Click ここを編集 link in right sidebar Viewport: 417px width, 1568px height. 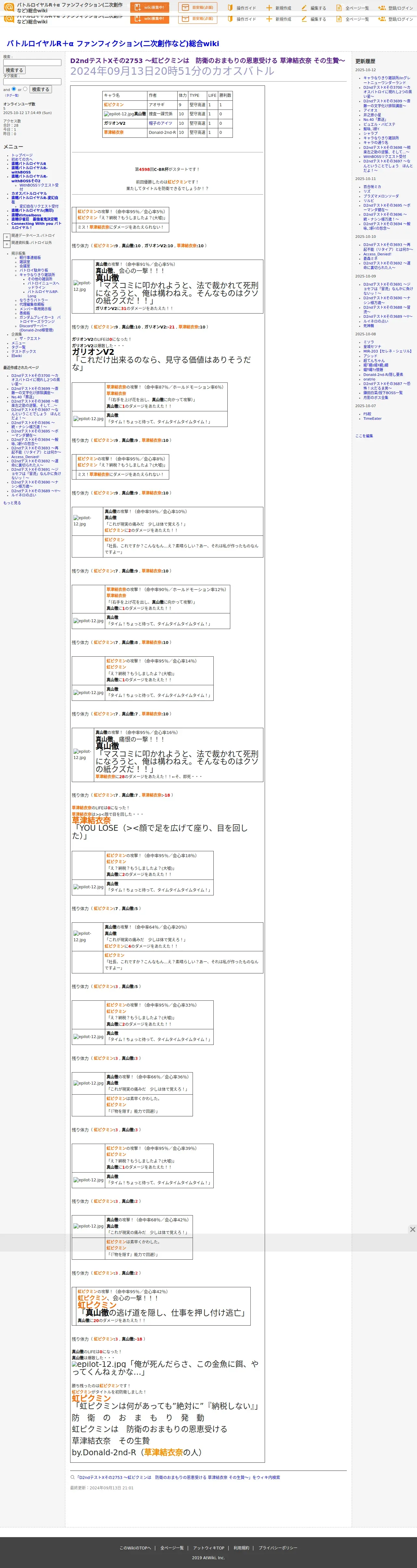(364, 436)
